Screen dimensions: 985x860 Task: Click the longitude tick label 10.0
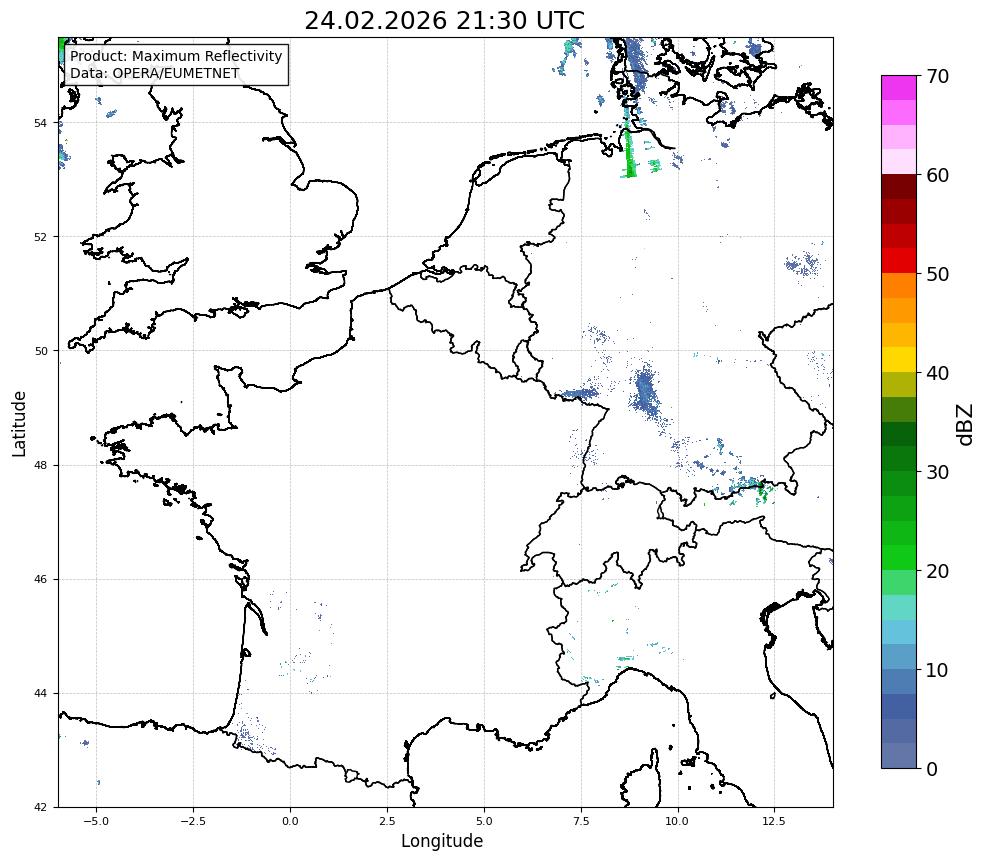click(x=677, y=821)
